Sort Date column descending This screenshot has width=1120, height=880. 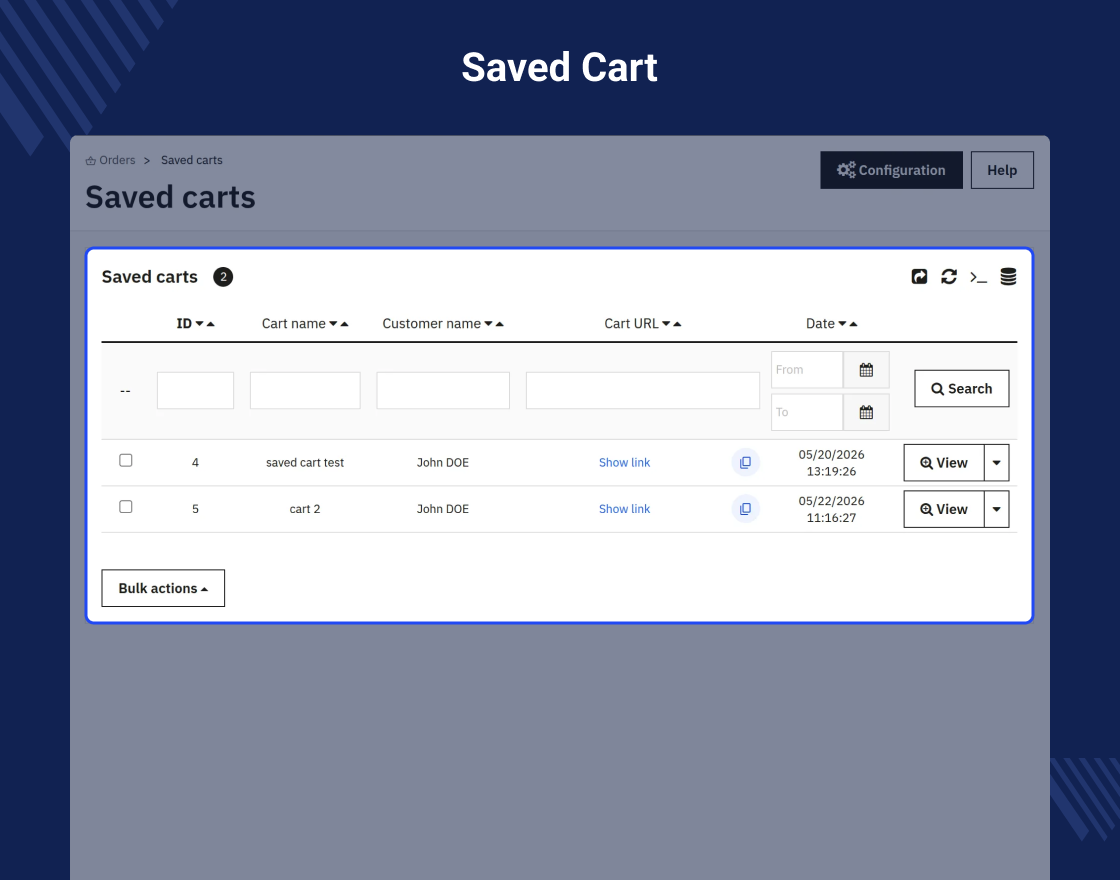(x=842, y=324)
